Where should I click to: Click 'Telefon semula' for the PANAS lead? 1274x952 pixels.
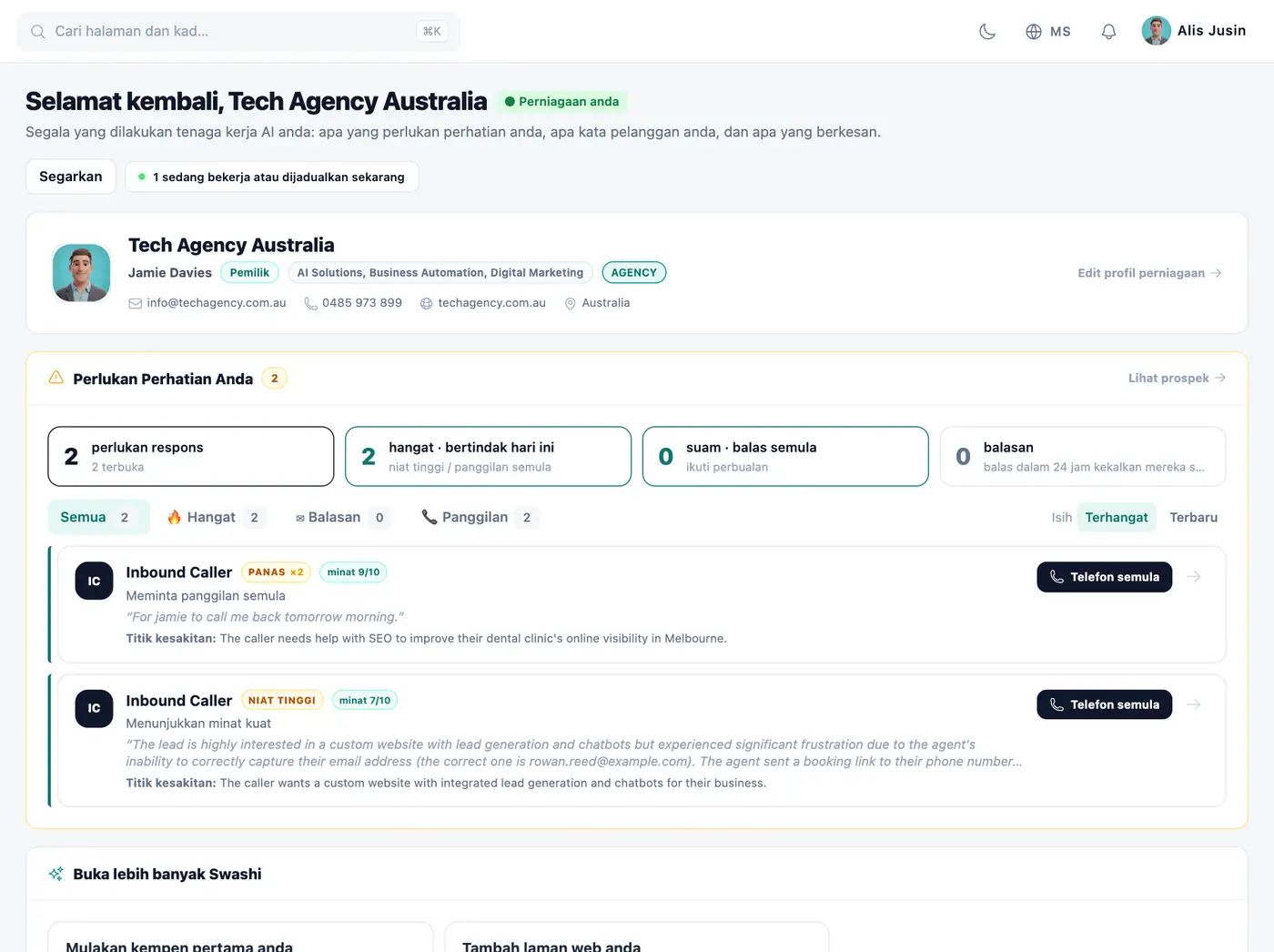tap(1105, 577)
